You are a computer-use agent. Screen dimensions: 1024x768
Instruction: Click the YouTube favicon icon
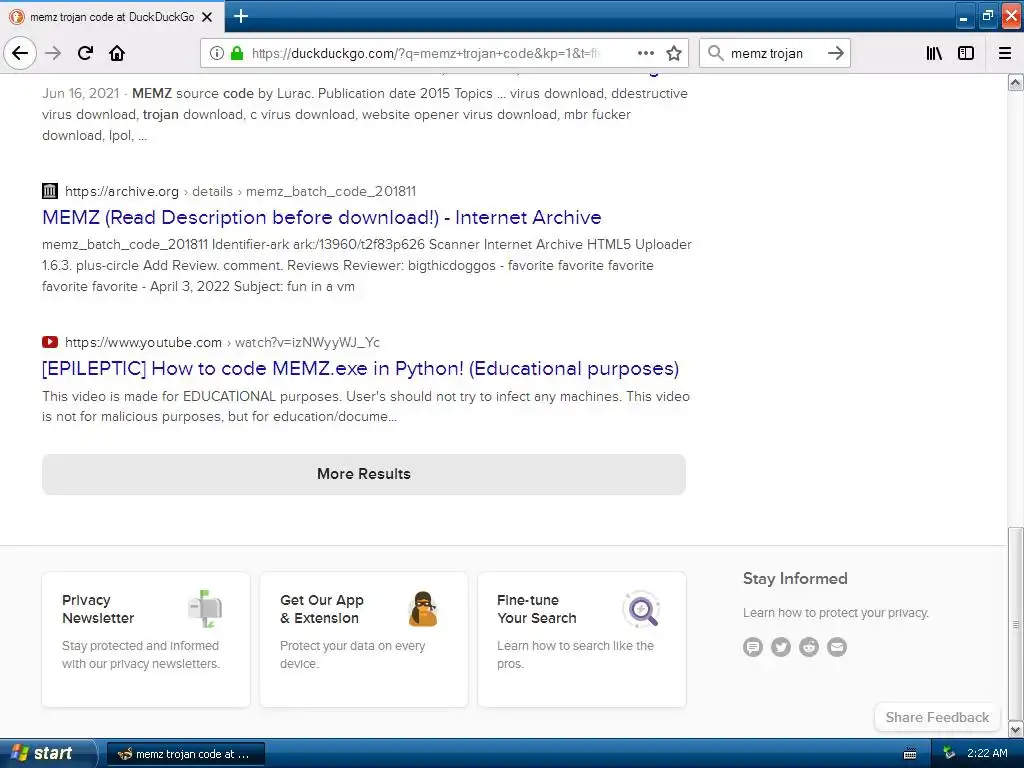50,342
